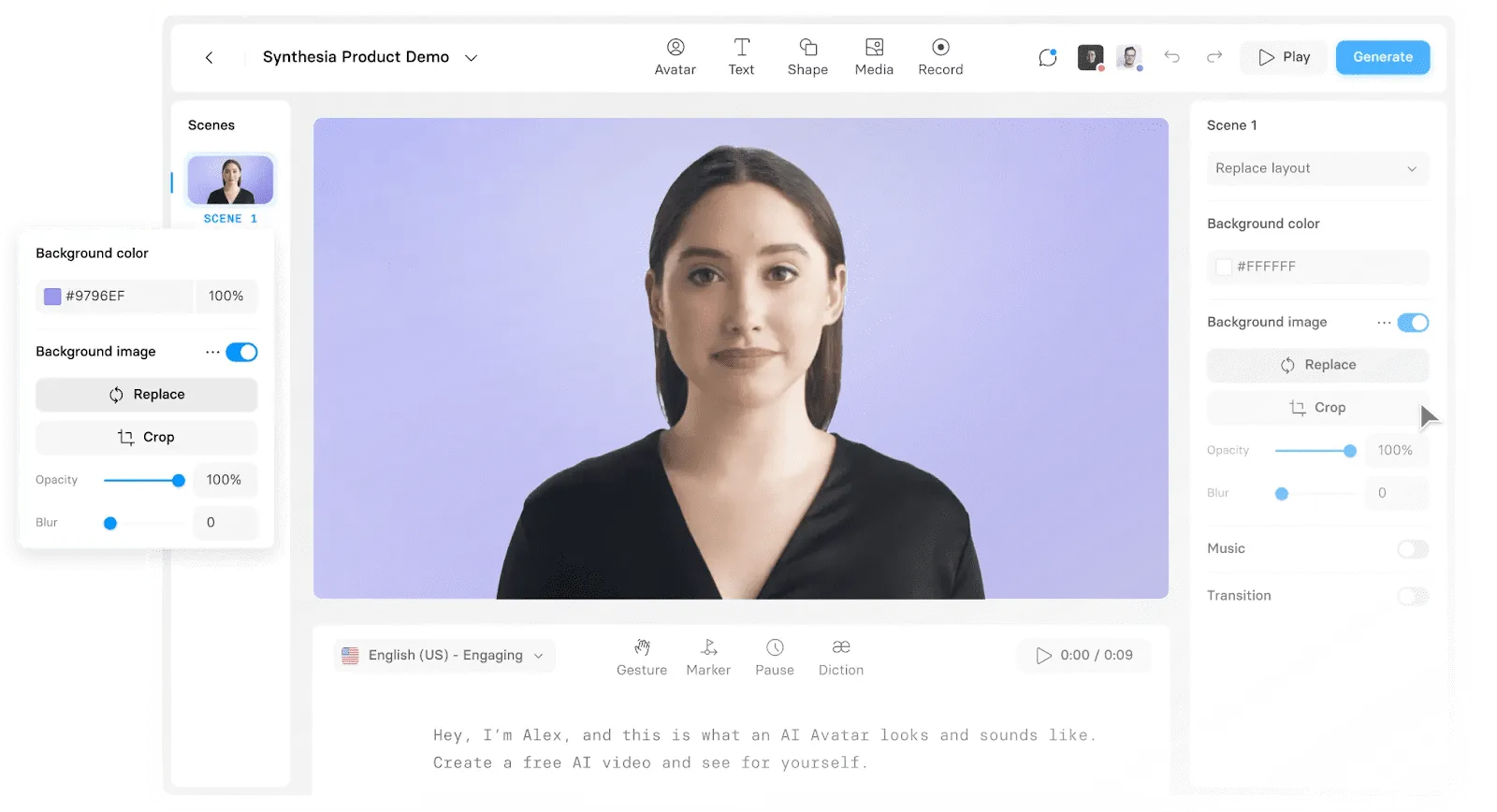Open the Replace layout dropdown
This screenshot has height=812, width=1497.
(x=1317, y=168)
